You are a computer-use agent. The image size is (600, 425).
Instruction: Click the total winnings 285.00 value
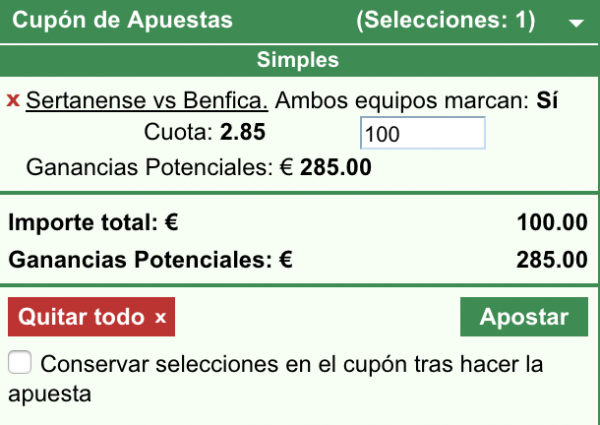[x=552, y=260]
